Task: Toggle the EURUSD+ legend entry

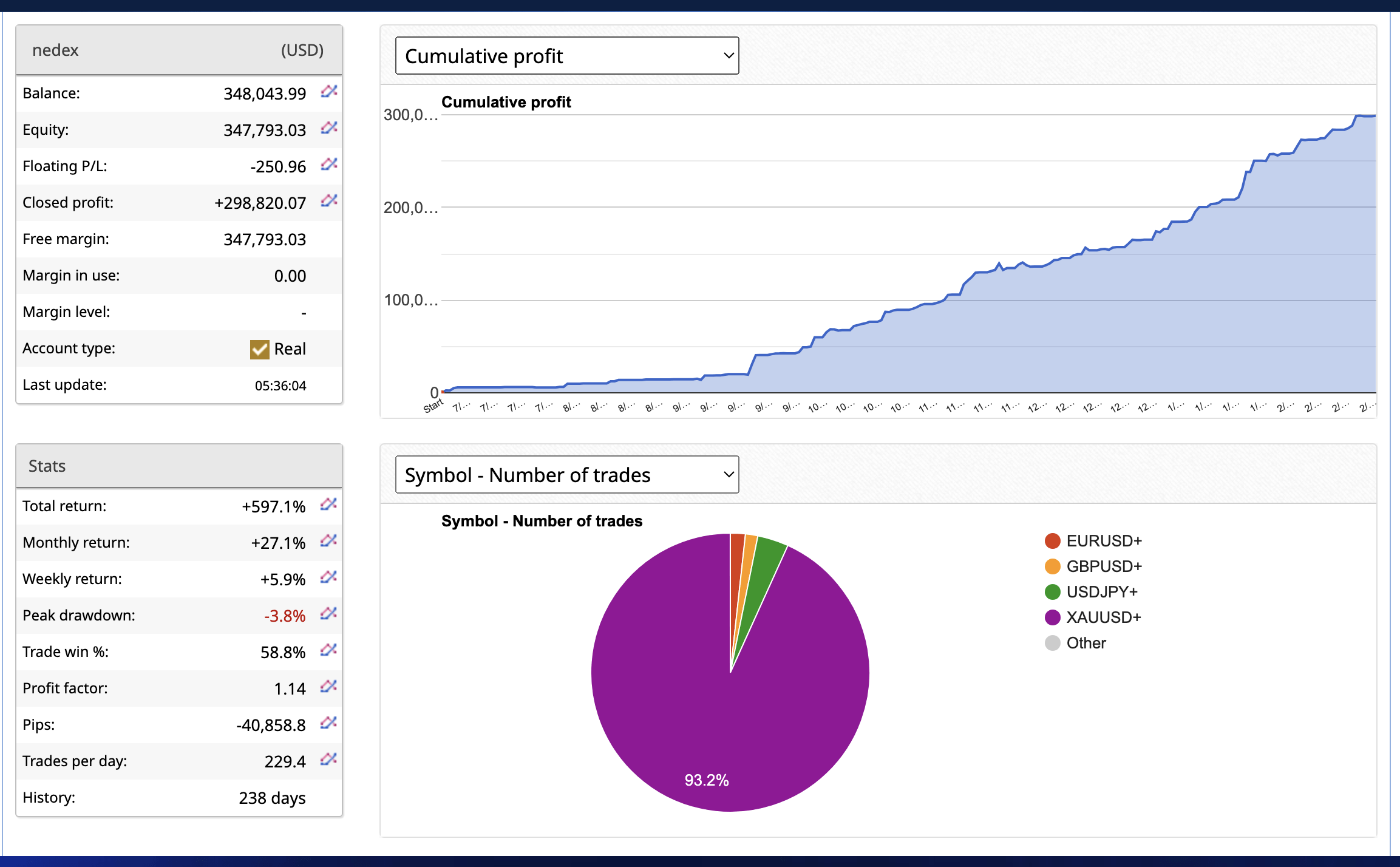Action: [1103, 541]
